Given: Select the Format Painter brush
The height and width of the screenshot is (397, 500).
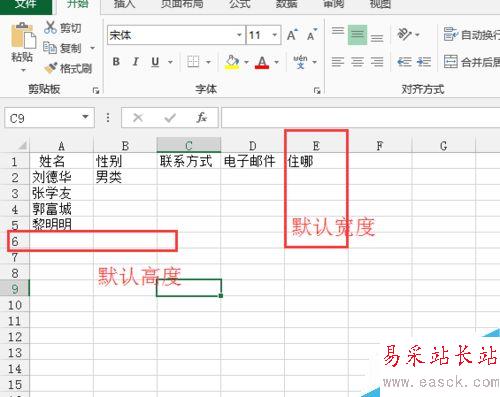Looking at the screenshot, I should (51, 68).
